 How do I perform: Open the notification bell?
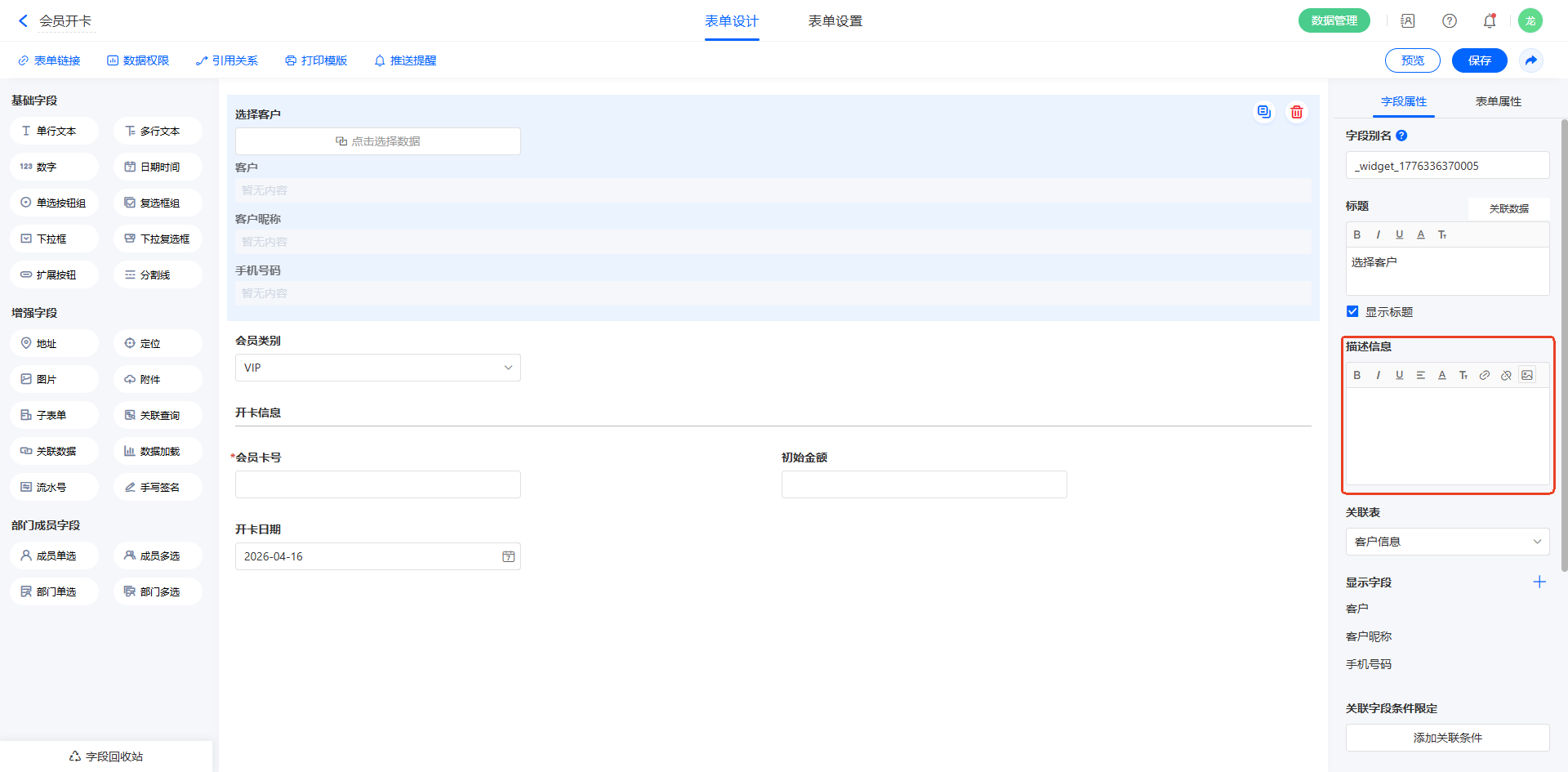1490,21
